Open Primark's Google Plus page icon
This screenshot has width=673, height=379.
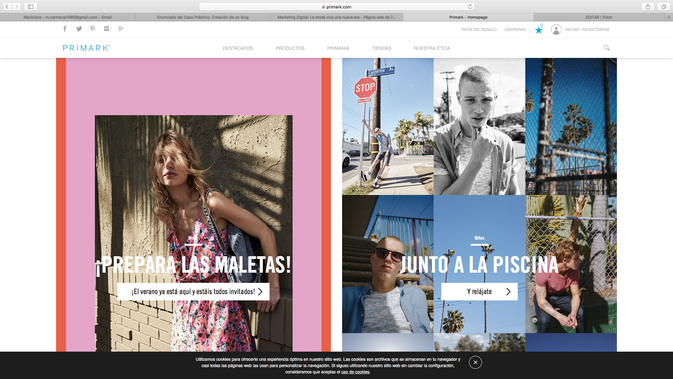coord(121,29)
